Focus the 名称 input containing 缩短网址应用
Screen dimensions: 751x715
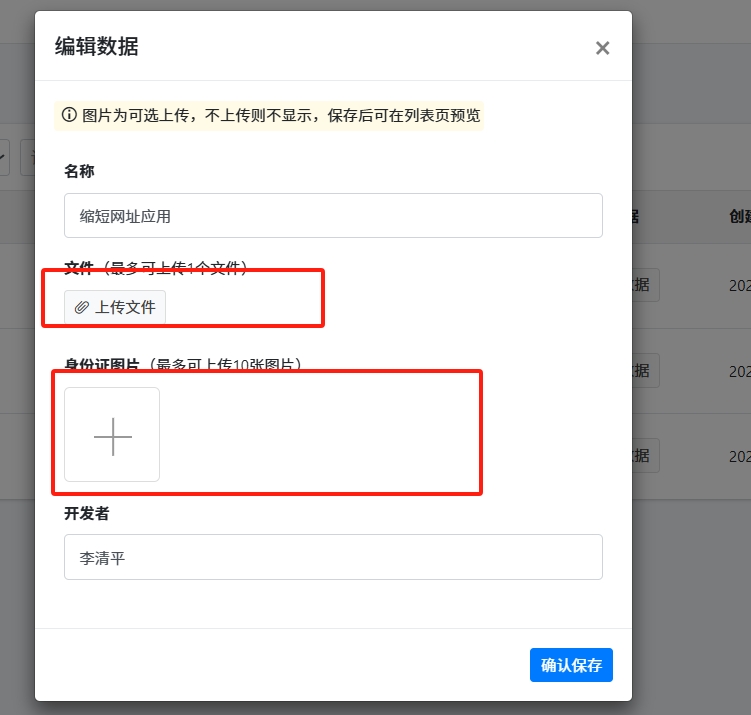click(333, 215)
